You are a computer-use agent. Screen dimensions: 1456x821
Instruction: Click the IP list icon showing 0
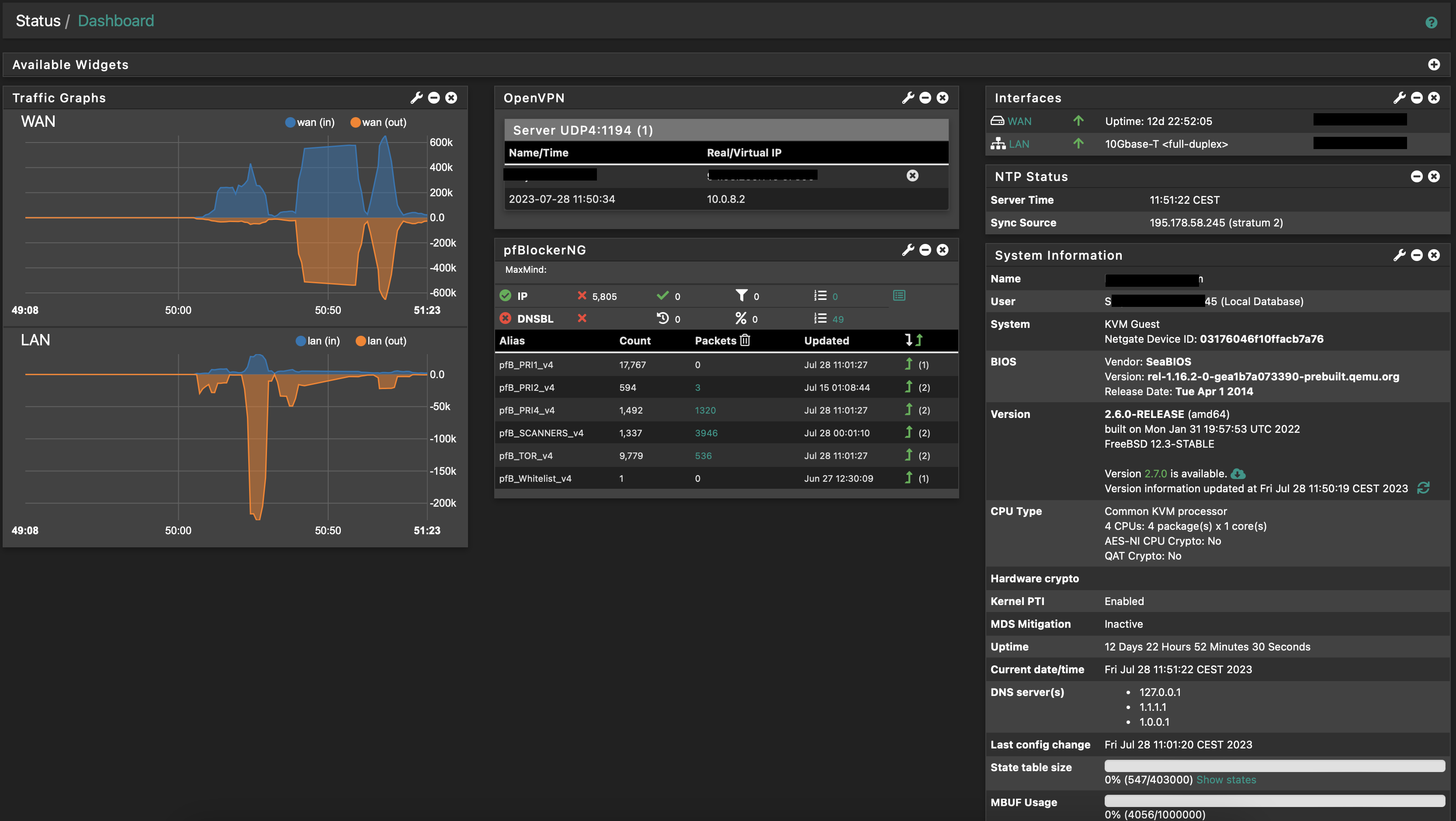tap(820, 296)
